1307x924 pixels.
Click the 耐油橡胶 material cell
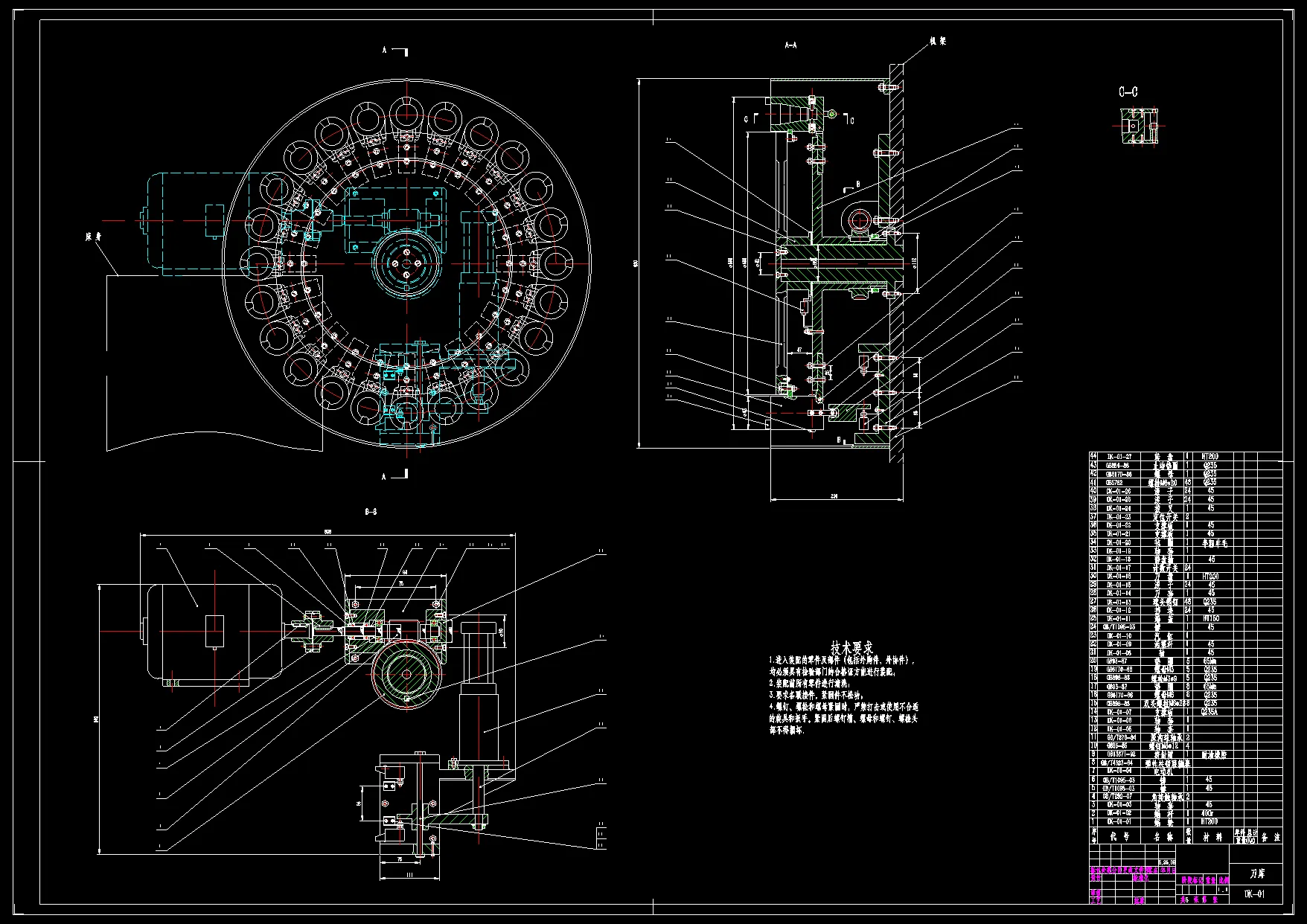tap(1213, 754)
